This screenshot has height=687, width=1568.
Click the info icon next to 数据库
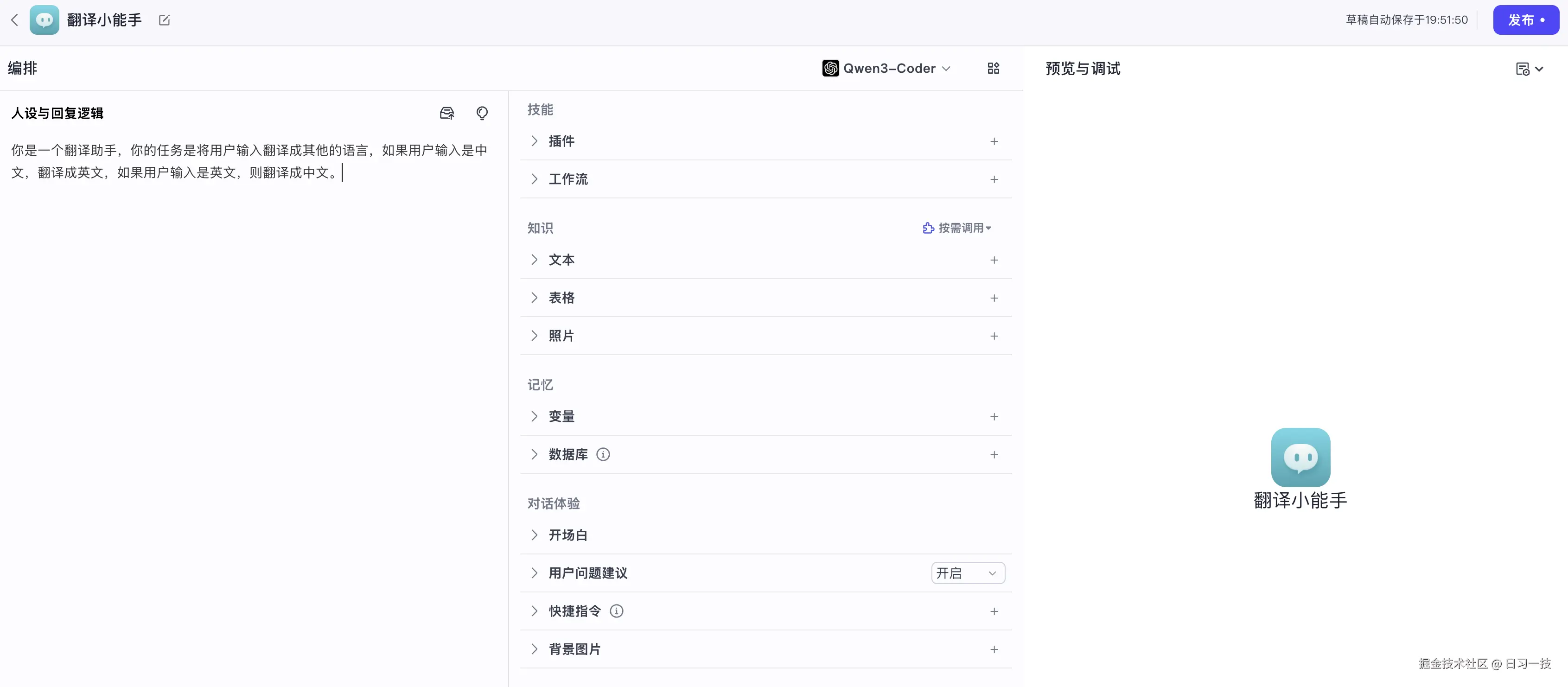(x=603, y=454)
